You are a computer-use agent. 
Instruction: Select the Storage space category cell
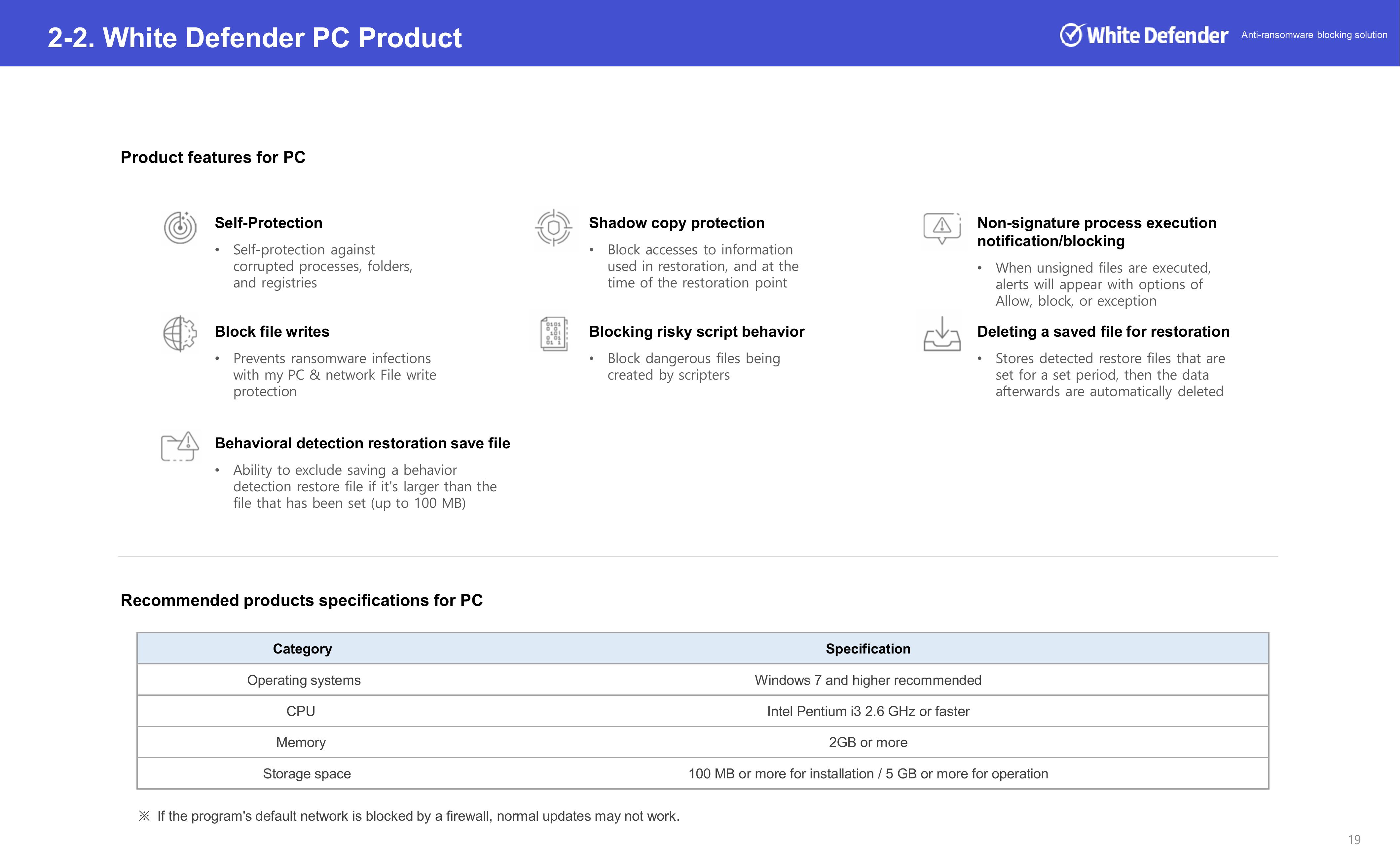306,774
